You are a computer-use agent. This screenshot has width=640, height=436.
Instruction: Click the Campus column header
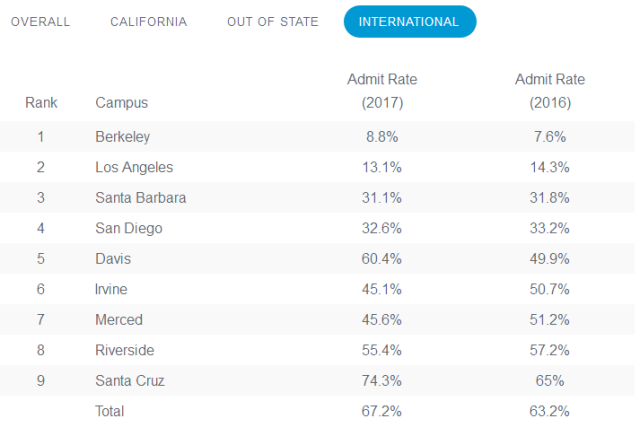click(120, 102)
